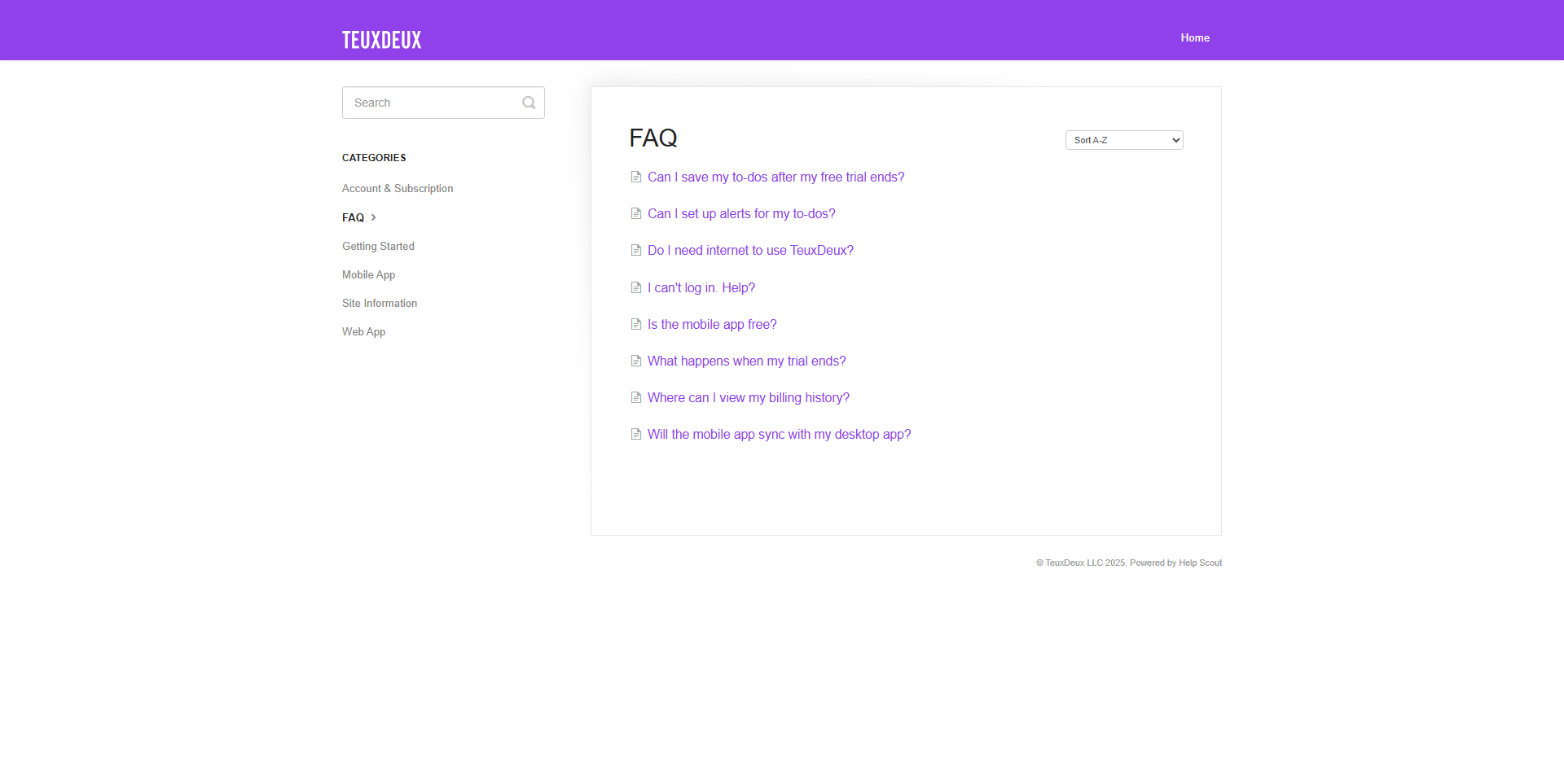Image resolution: width=1564 pixels, height=784 pixels.
Task: Open the Mobile App category
Action: pyautogui.click(x=368, y=274)
